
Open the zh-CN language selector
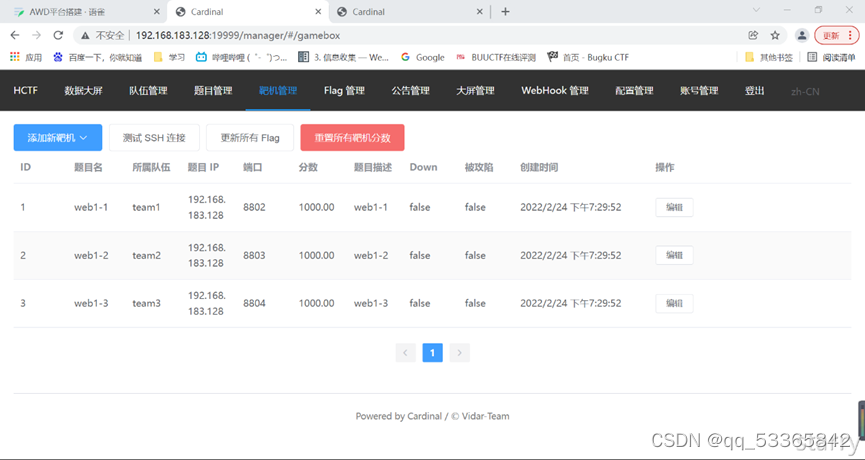coord(805,92)
